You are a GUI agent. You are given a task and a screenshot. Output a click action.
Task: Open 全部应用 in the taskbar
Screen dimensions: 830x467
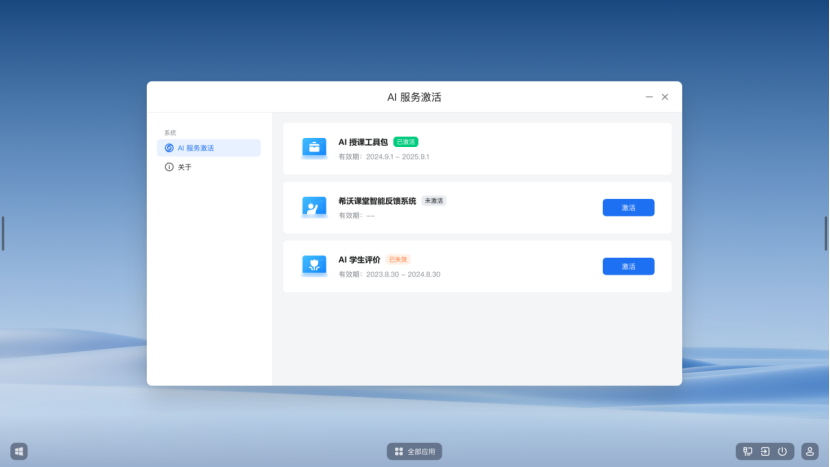point(414,452)
